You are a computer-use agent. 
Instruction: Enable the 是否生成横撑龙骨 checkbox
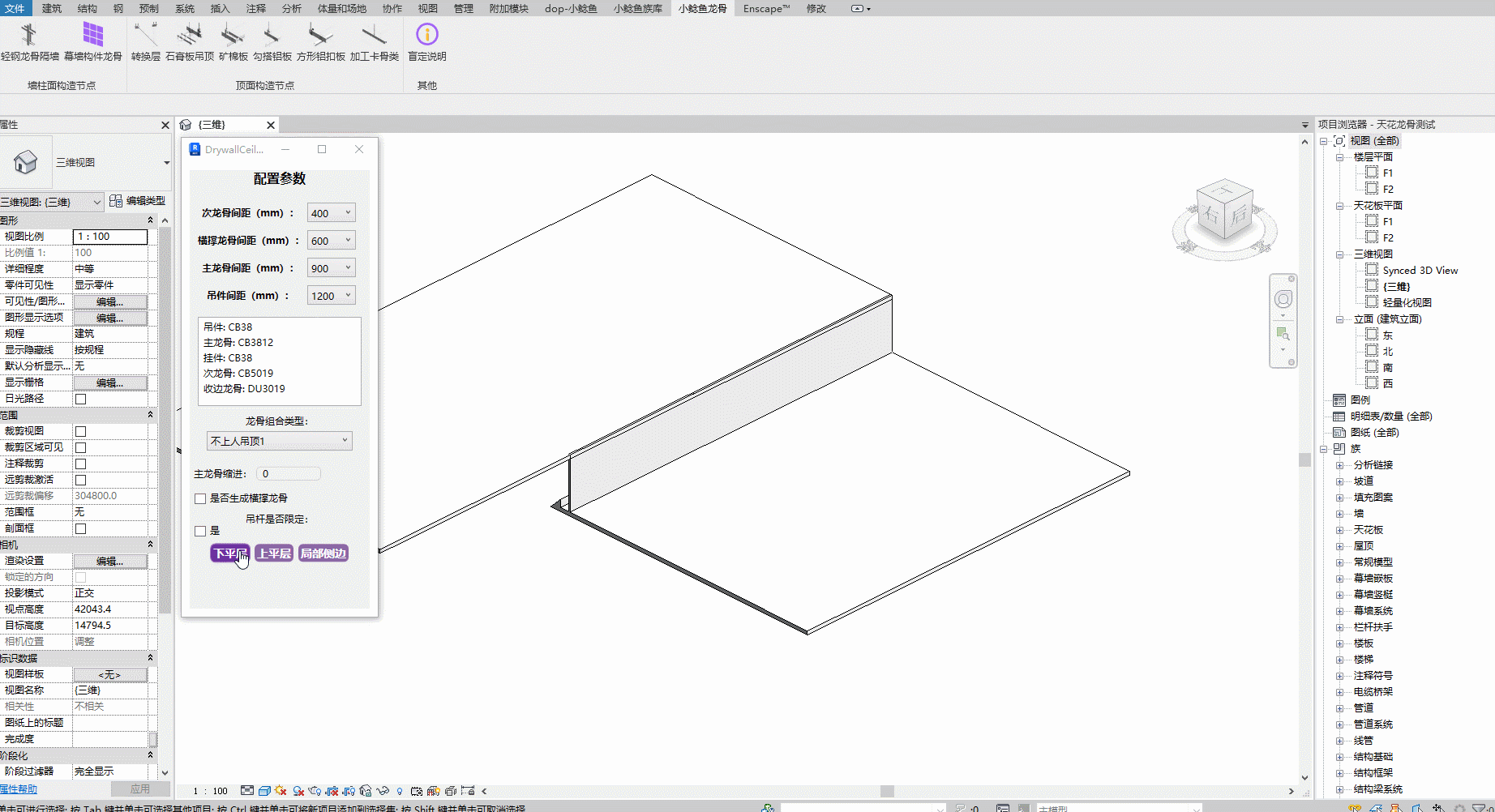coord(200,498)
